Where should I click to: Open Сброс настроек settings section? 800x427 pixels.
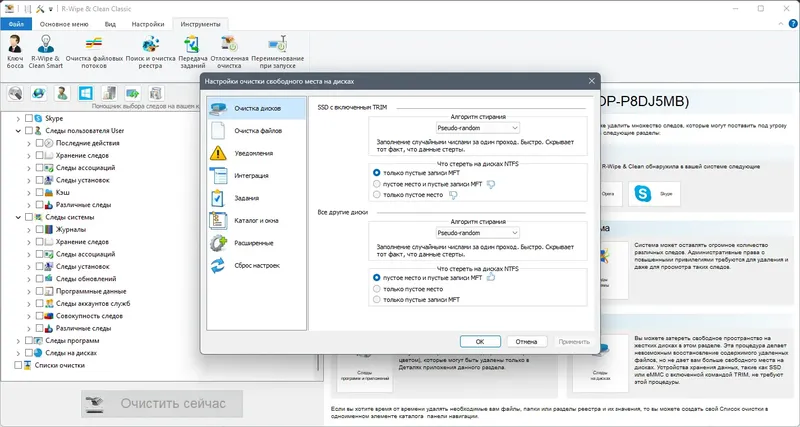(257, 265)
